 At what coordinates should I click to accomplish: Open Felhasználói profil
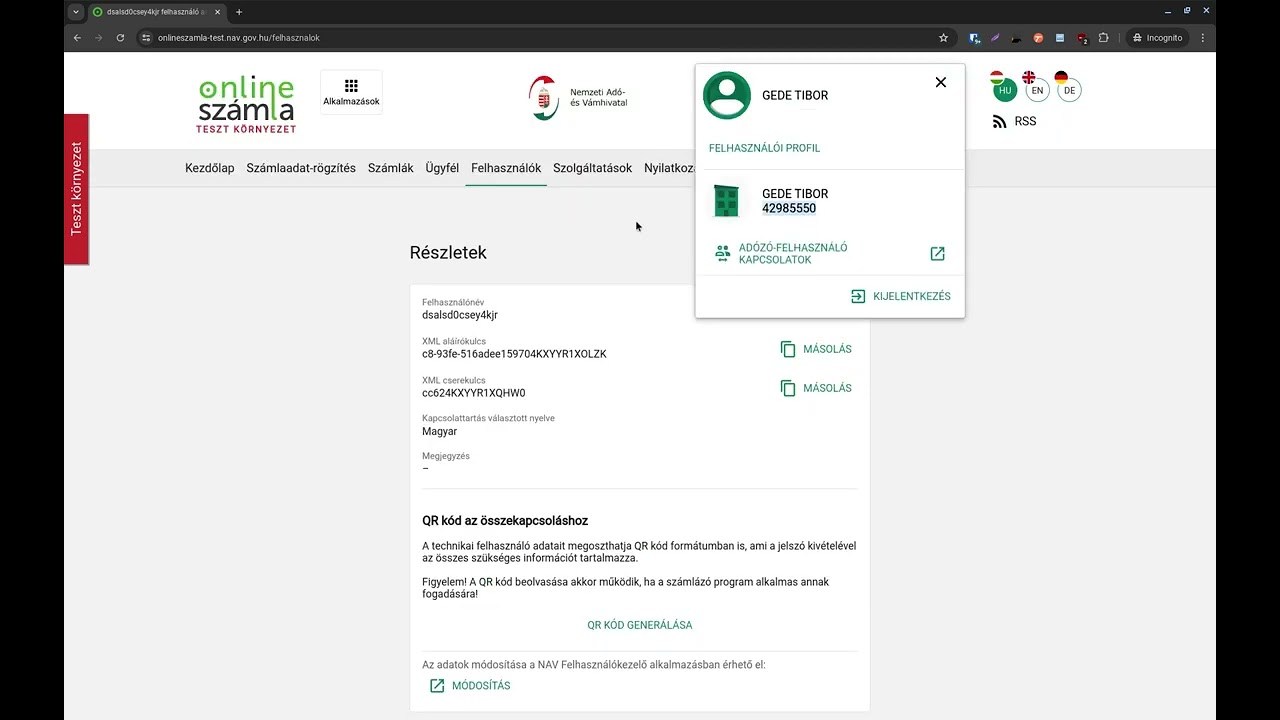click(x=764, y=148)
